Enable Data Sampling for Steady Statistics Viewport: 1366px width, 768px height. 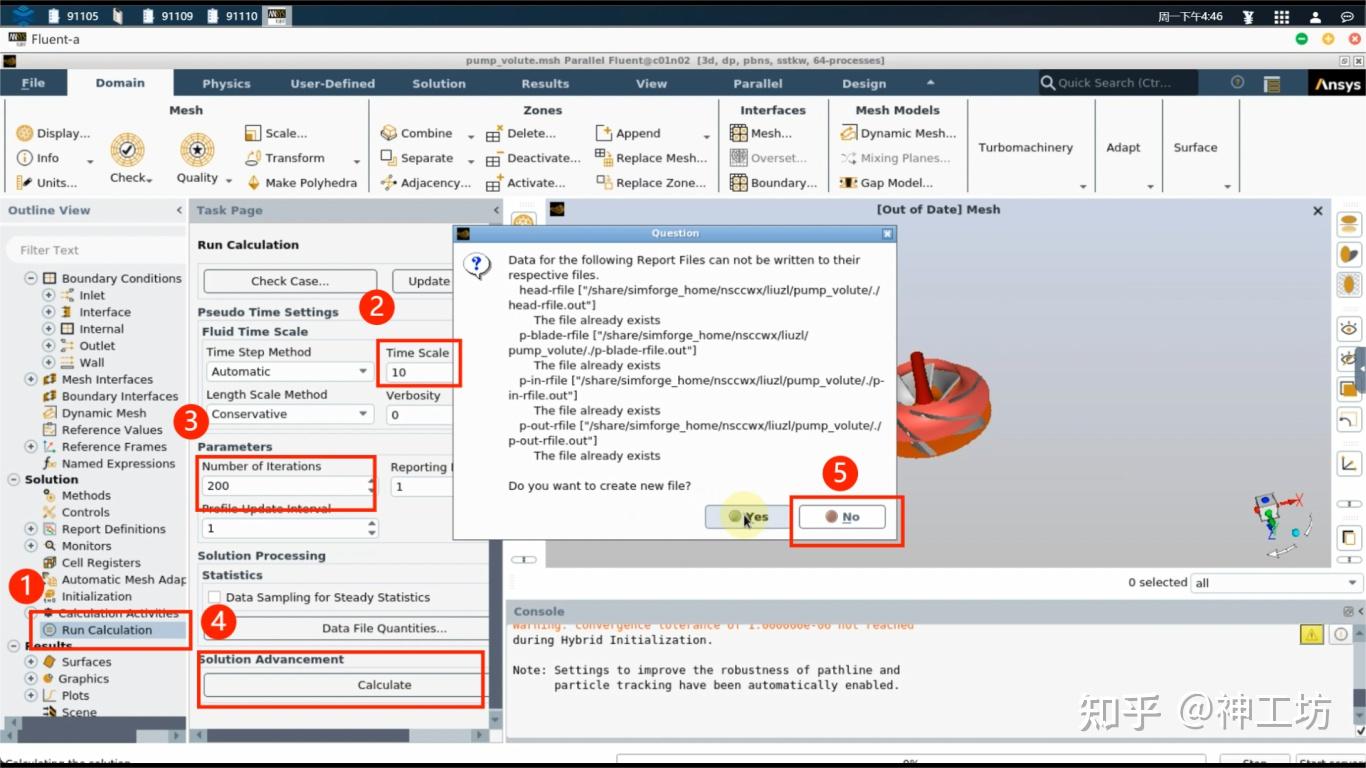214,597
